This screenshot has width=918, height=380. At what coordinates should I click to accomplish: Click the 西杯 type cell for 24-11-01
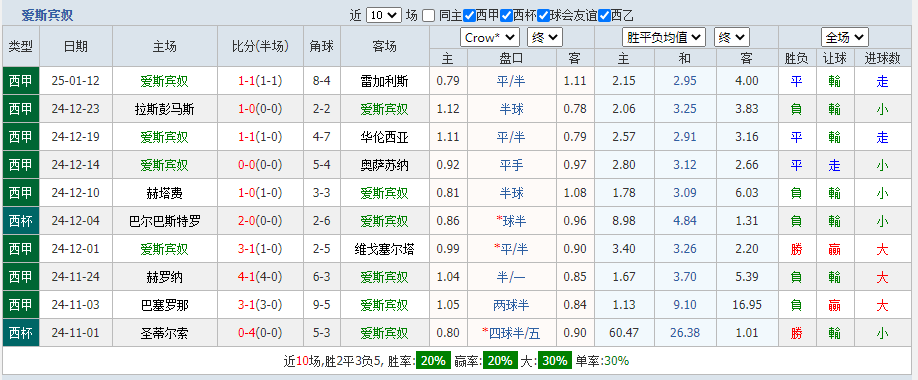coord(21,333)
